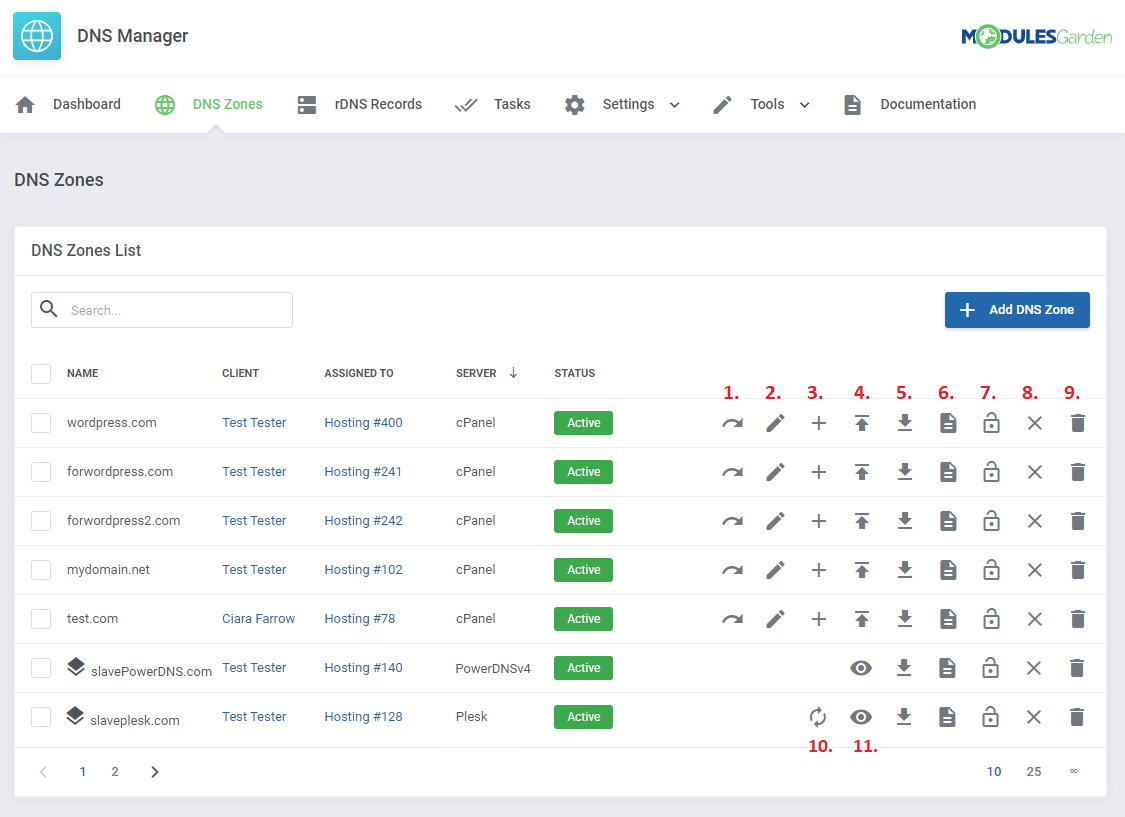Click the trash icon for slaveplesk.com
Viewport: 1125px width, 817px height.
1076,717
